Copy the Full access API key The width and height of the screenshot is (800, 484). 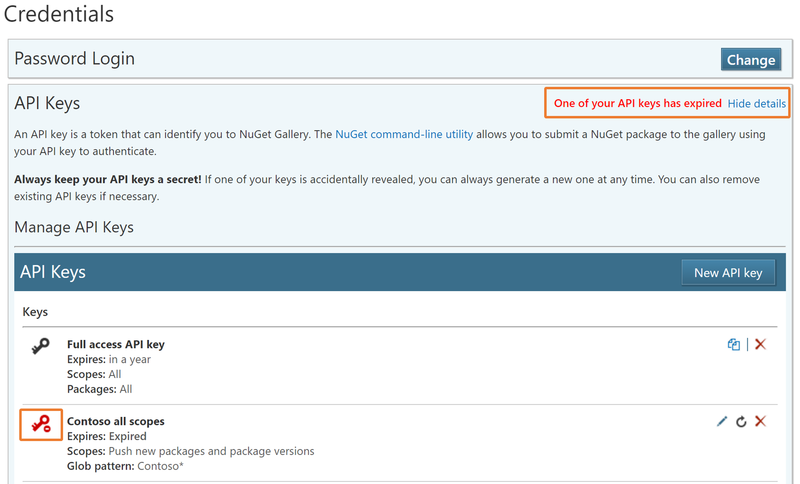(734, 345)
